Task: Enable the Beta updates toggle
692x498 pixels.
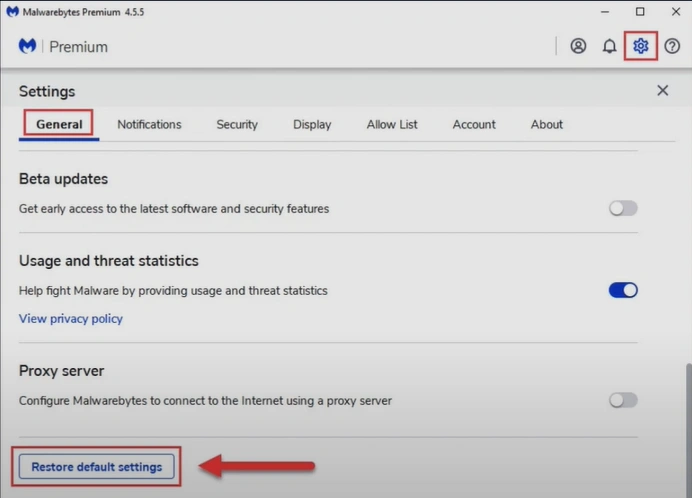Action: [623, 208]
